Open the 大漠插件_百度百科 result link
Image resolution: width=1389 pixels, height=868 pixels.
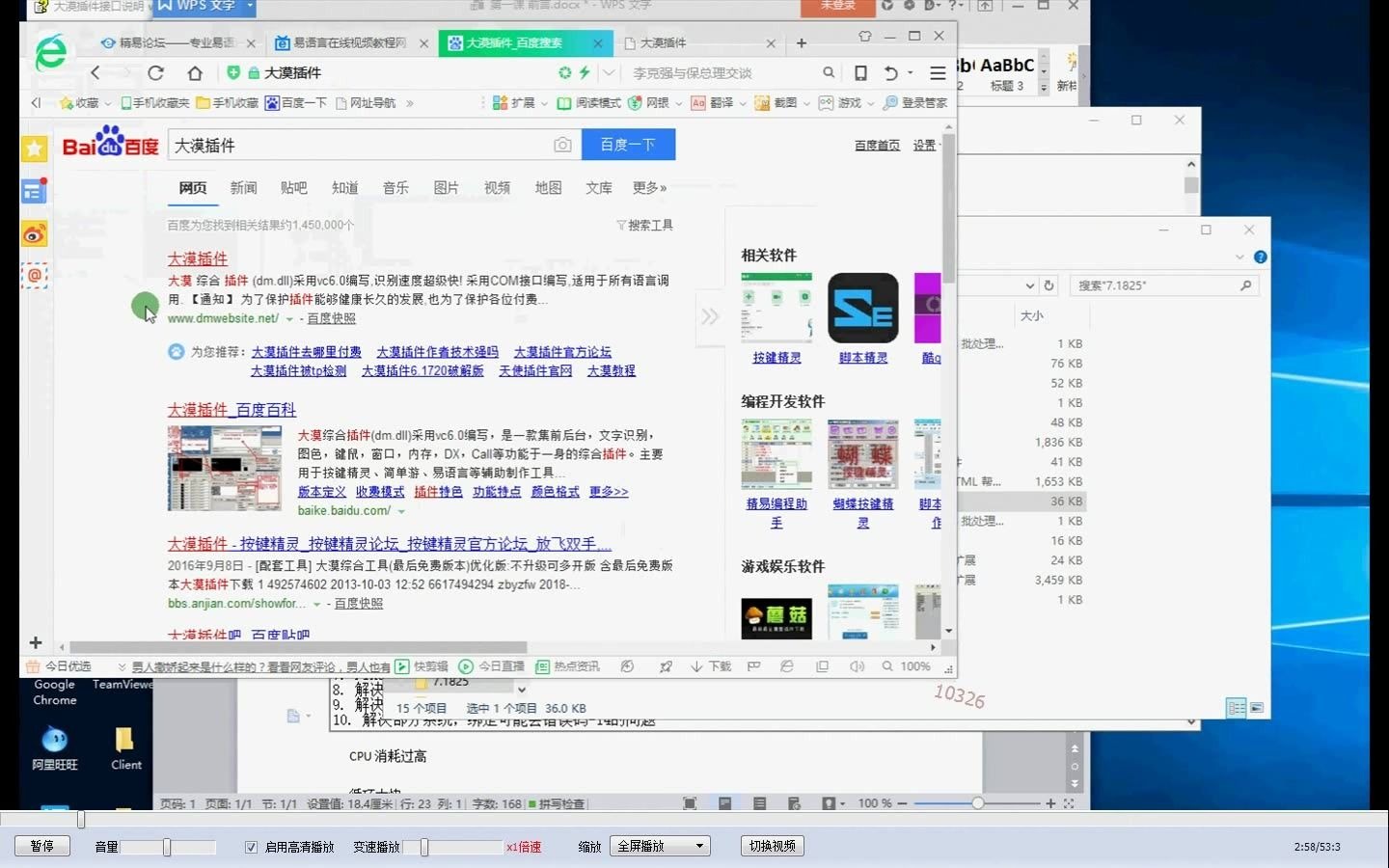[x=231, y=410]
